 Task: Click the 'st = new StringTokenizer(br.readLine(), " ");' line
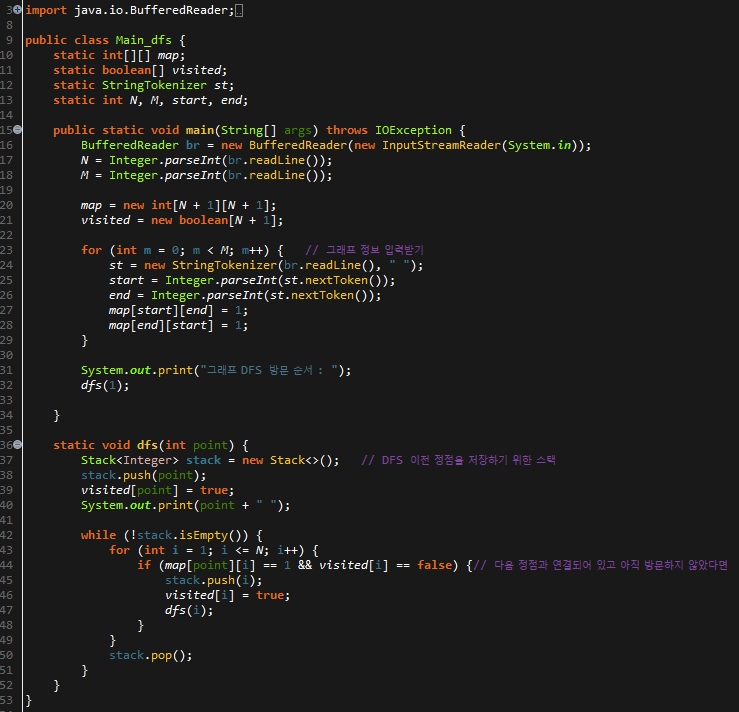266,265
